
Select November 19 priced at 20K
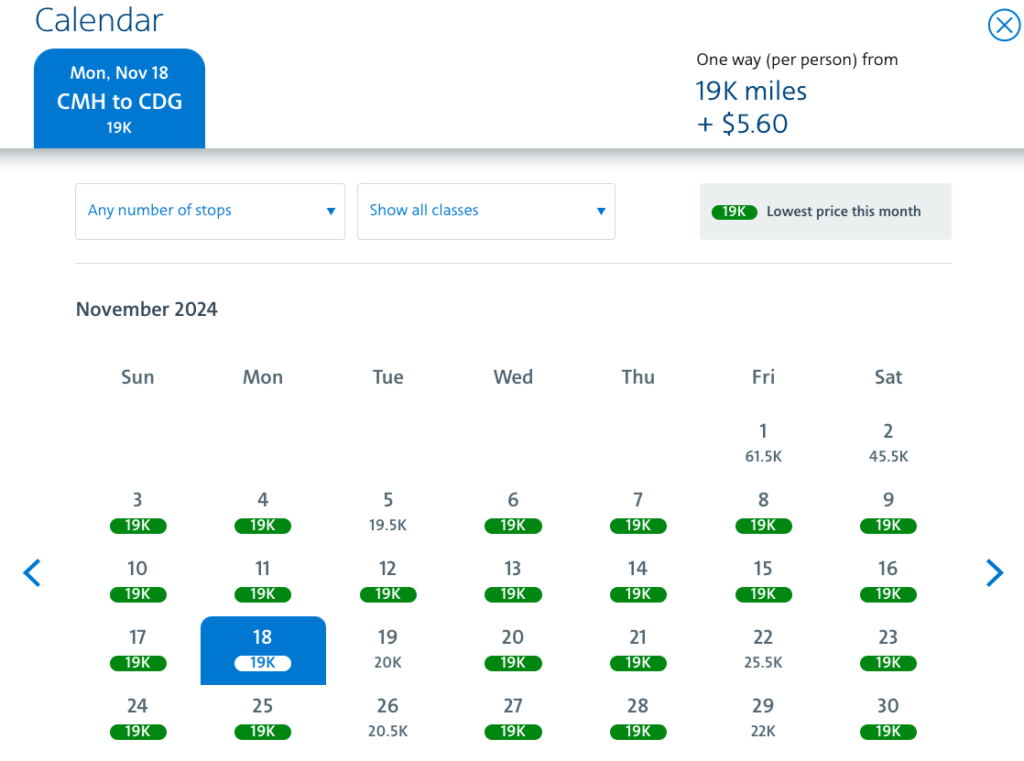(387, 649)
